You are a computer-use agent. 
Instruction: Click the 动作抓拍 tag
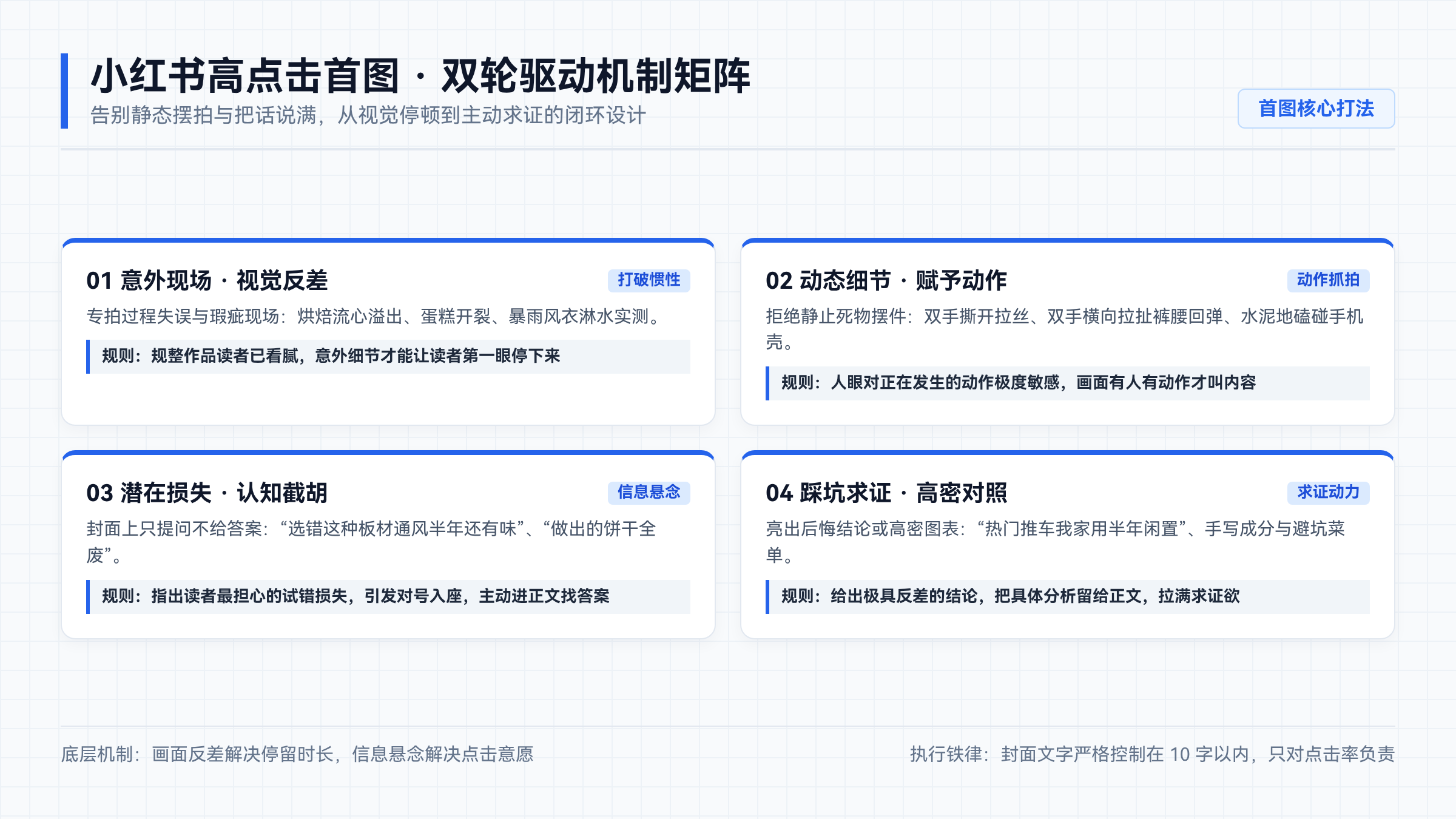coord(1328,280)
